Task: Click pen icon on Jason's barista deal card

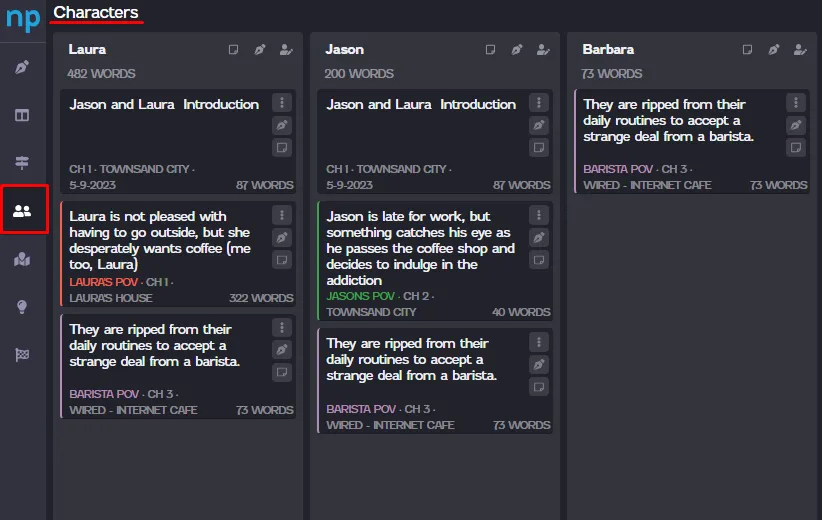Action: coord(538,365)
